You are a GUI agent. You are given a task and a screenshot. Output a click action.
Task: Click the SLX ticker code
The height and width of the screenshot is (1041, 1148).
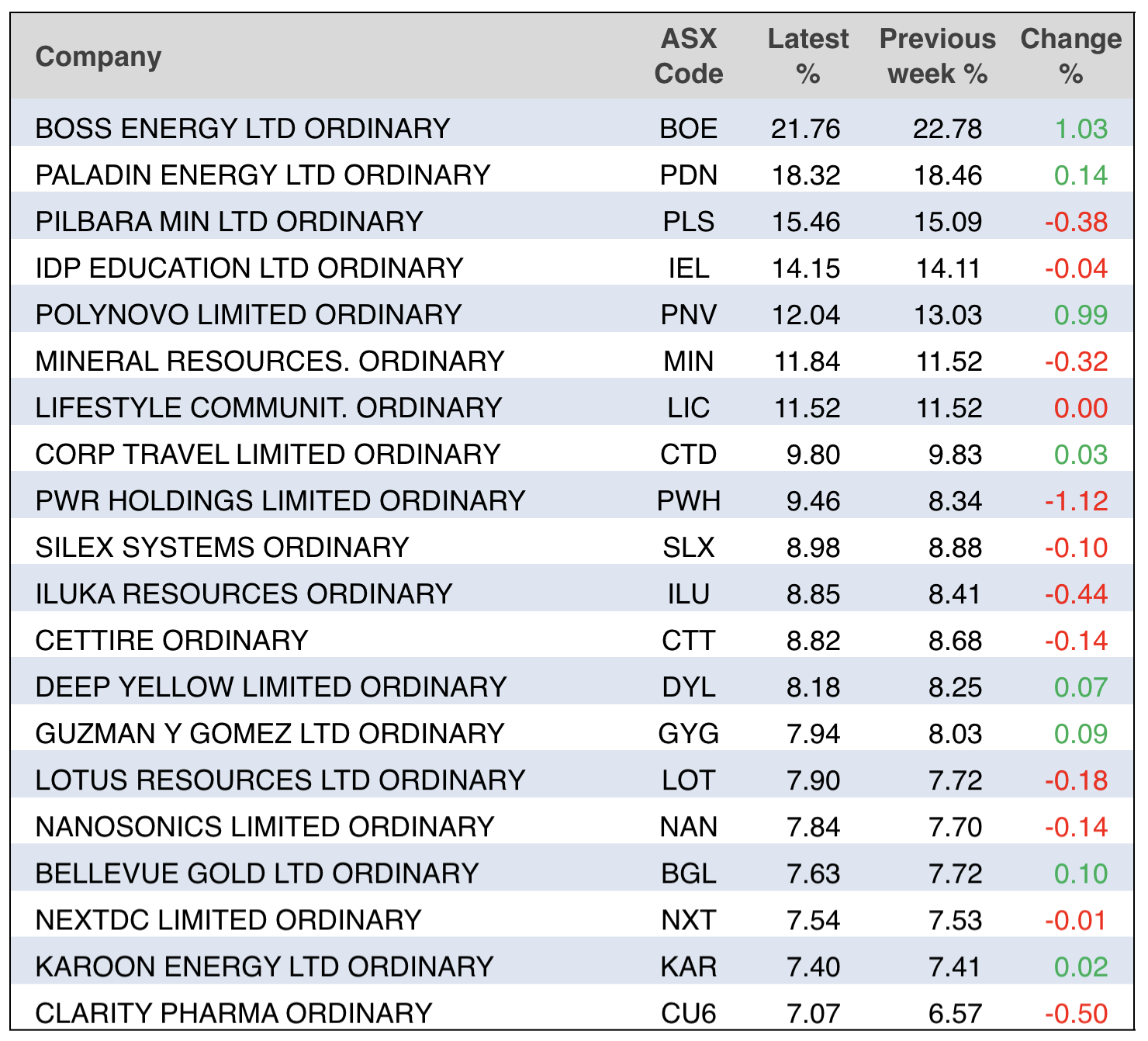point(688,548)
